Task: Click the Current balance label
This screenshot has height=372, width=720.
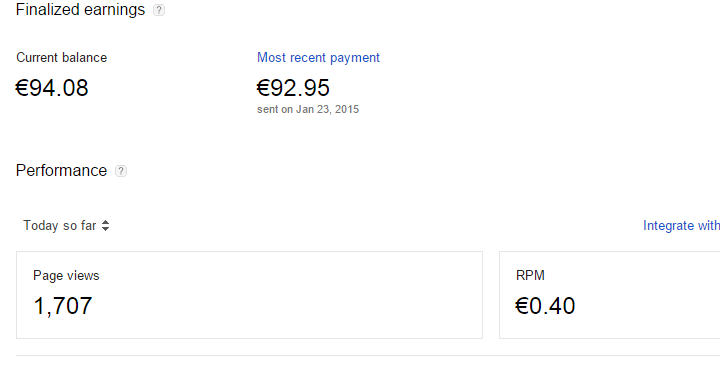Action: coord(62,57)
